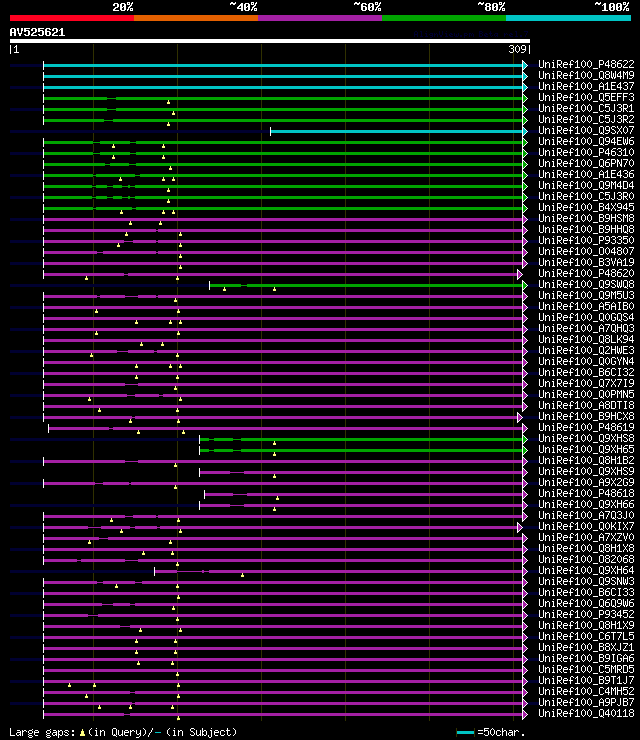Click the UniRef100_P46310 label
This screenshot has height=740, width=640.
(x=586, y=152)
